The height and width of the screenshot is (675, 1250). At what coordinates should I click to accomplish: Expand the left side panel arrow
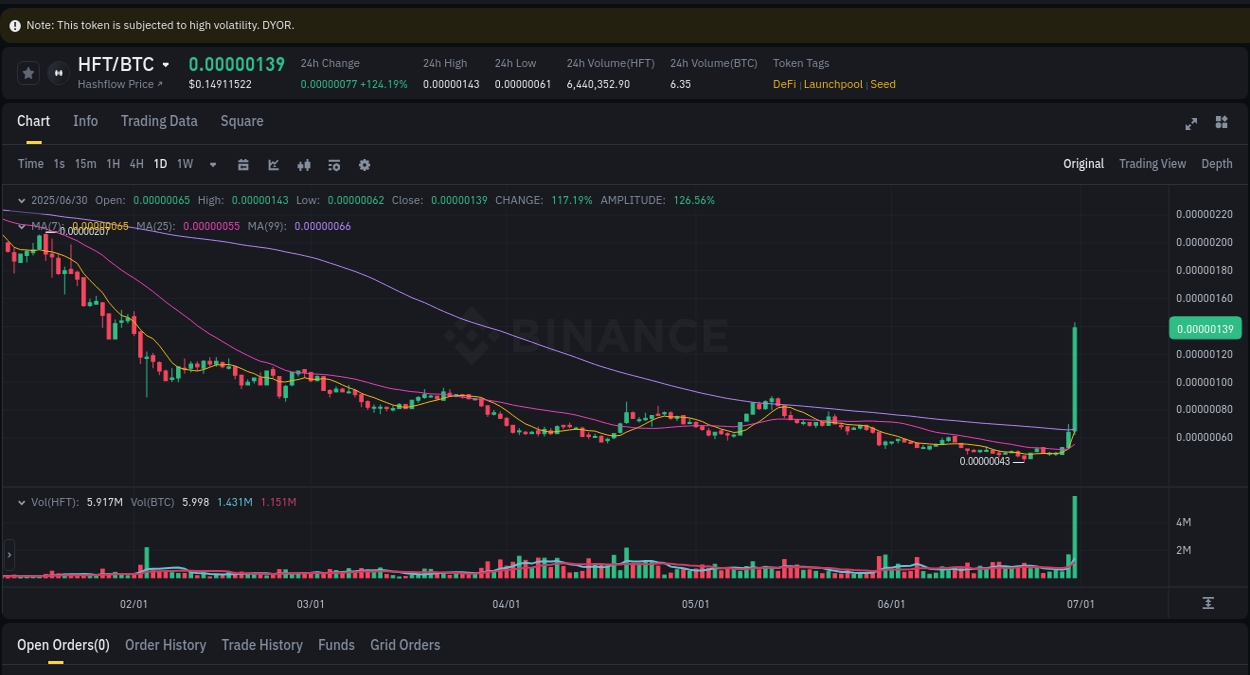coord(8,554)
